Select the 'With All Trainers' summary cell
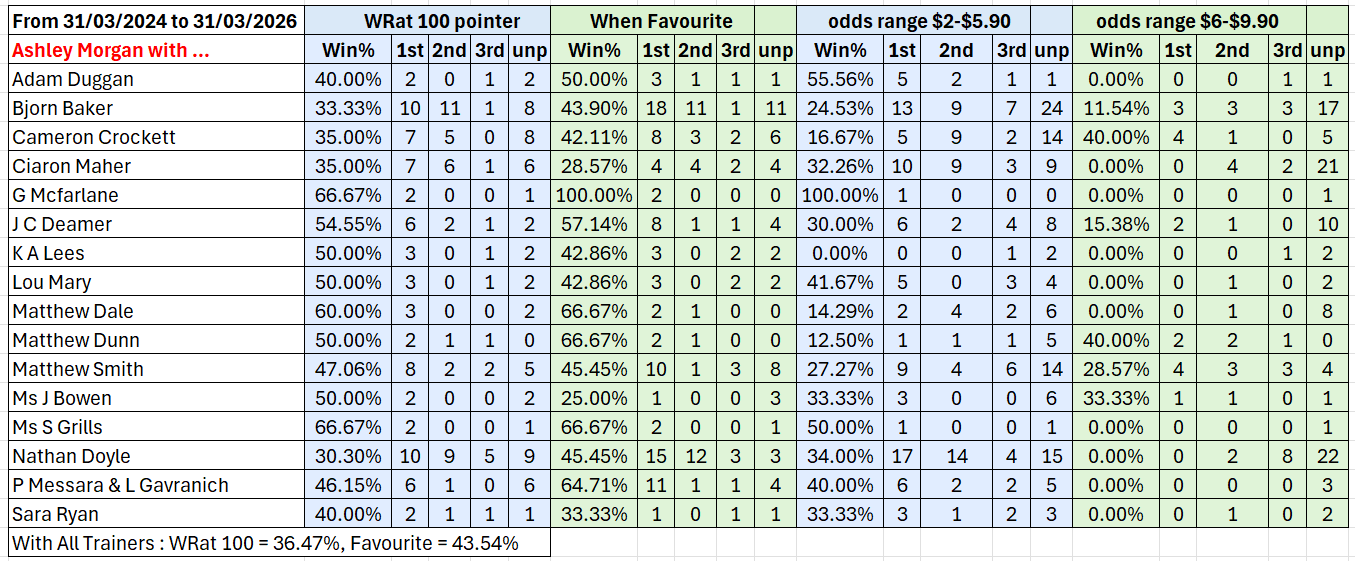 265,543
